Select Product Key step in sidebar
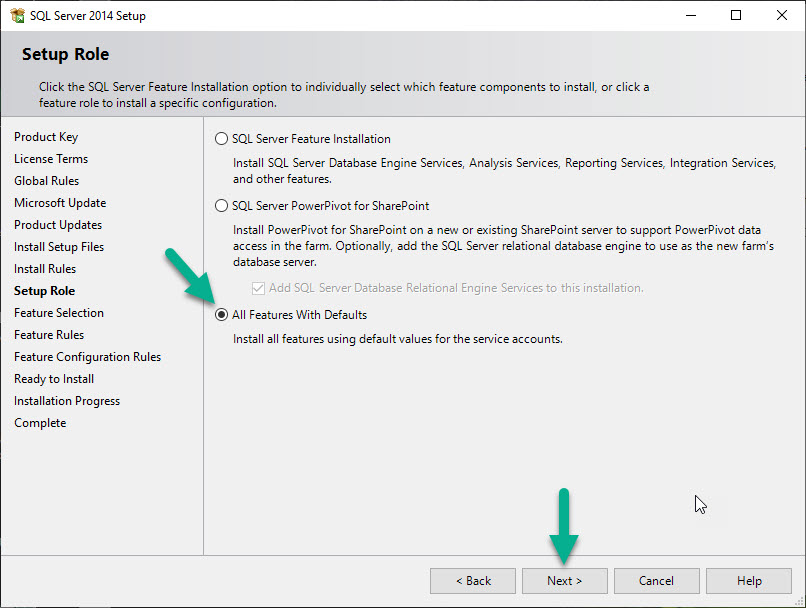 coord(46,137)
